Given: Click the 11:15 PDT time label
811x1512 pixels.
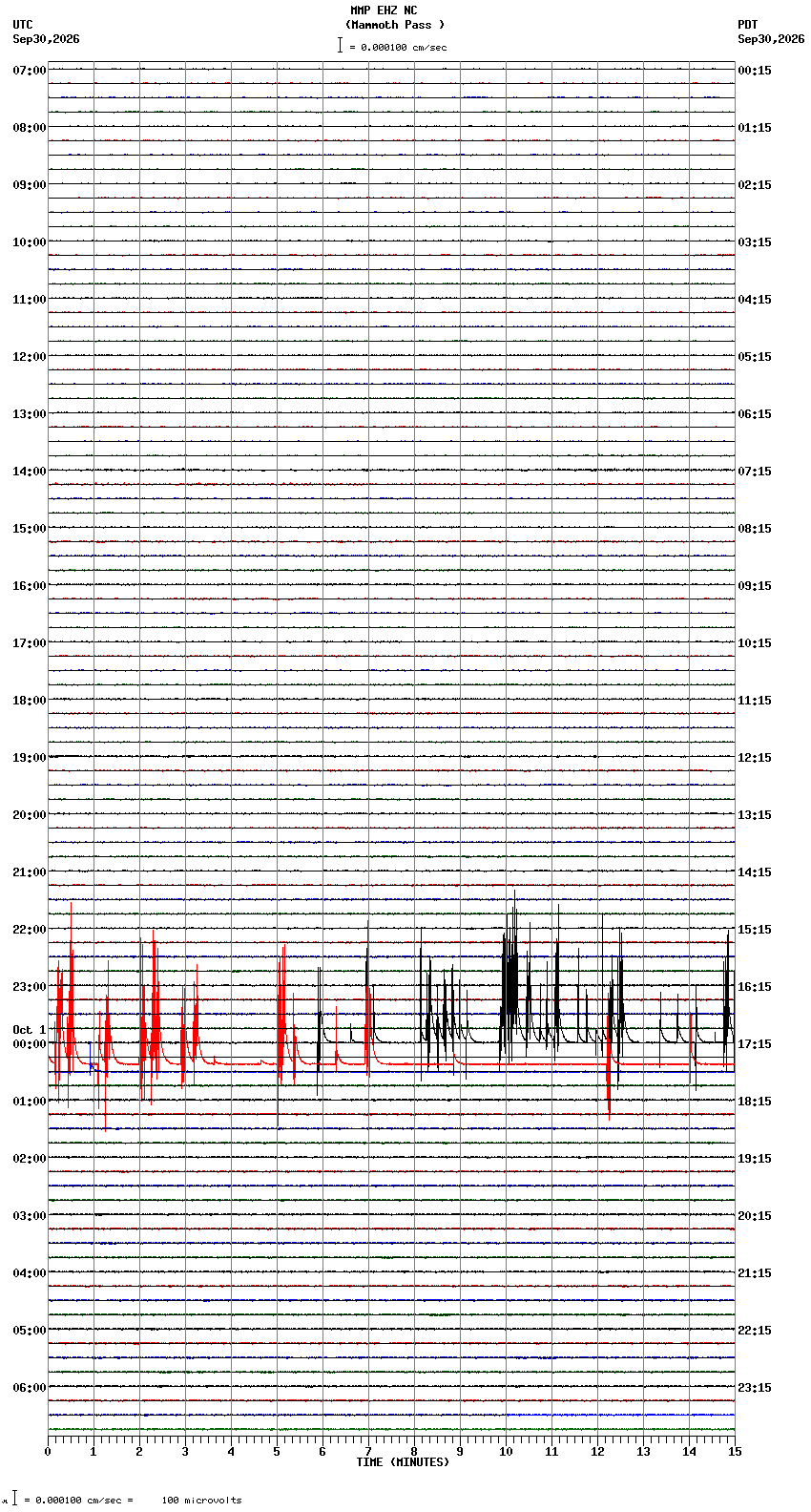Looking at the screenshot, I should coord(755,701).
